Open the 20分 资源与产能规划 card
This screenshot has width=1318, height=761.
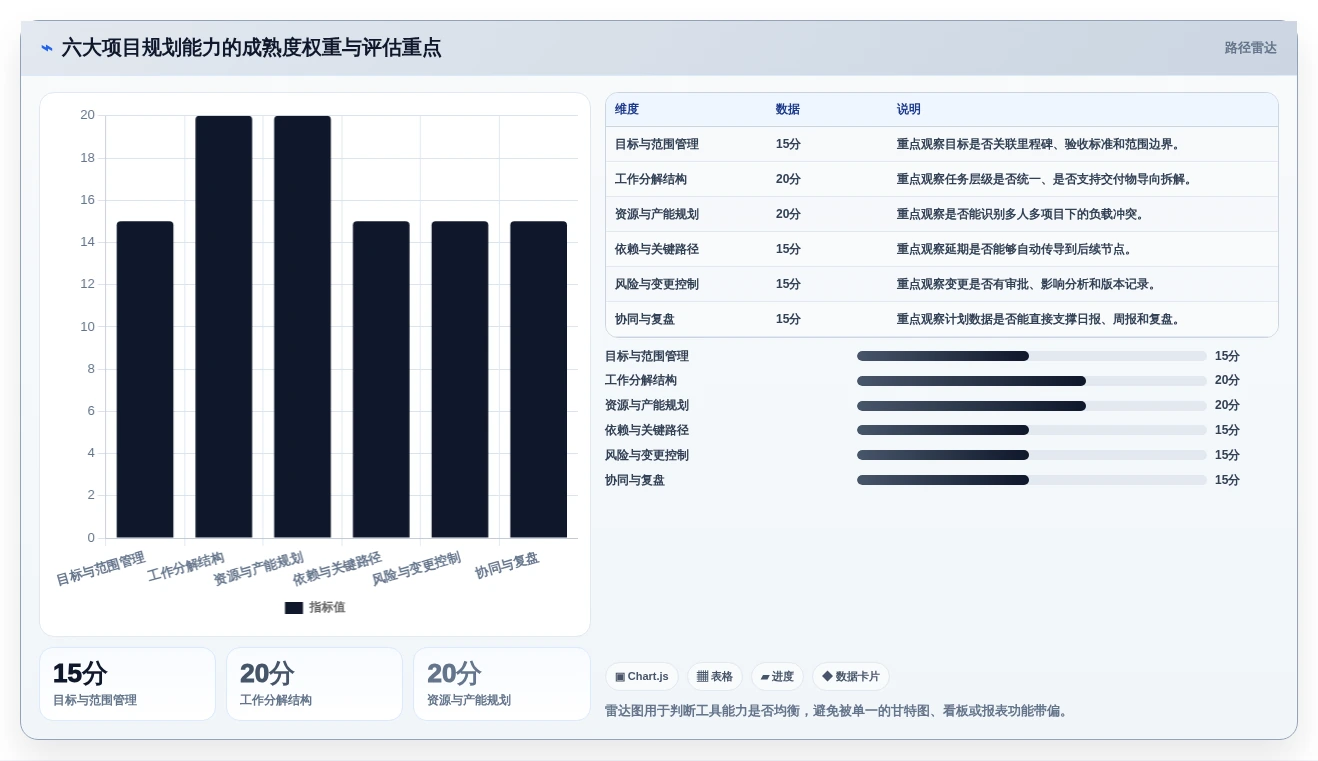pos(502,684)
